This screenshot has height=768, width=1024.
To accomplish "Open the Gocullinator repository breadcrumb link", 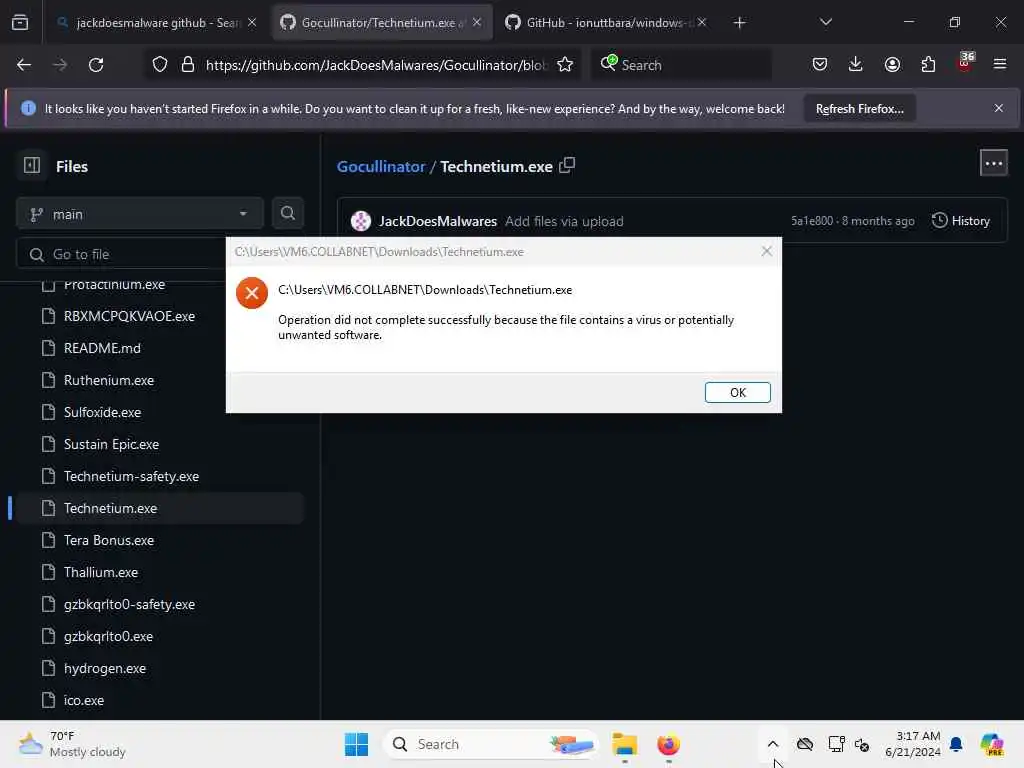I will [381, 167].
